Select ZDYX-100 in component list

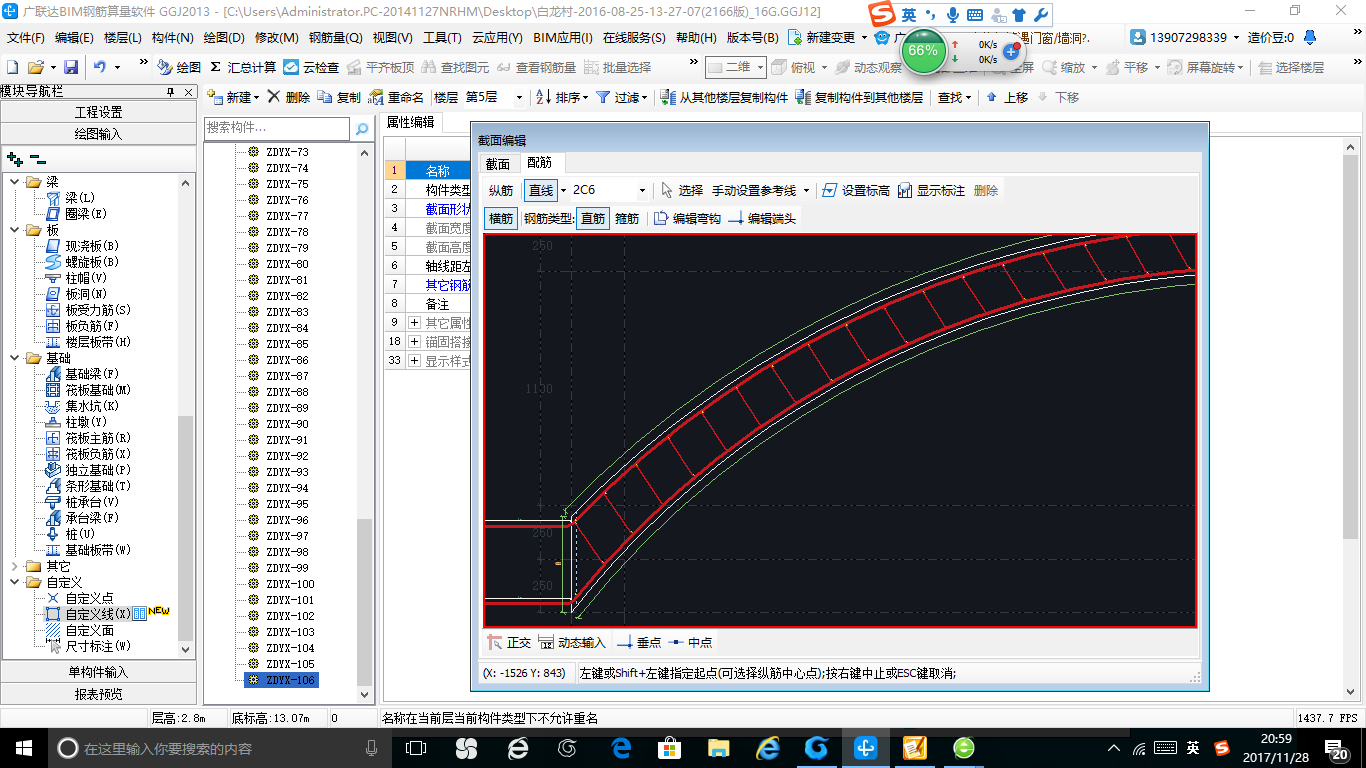coord(290,584)
